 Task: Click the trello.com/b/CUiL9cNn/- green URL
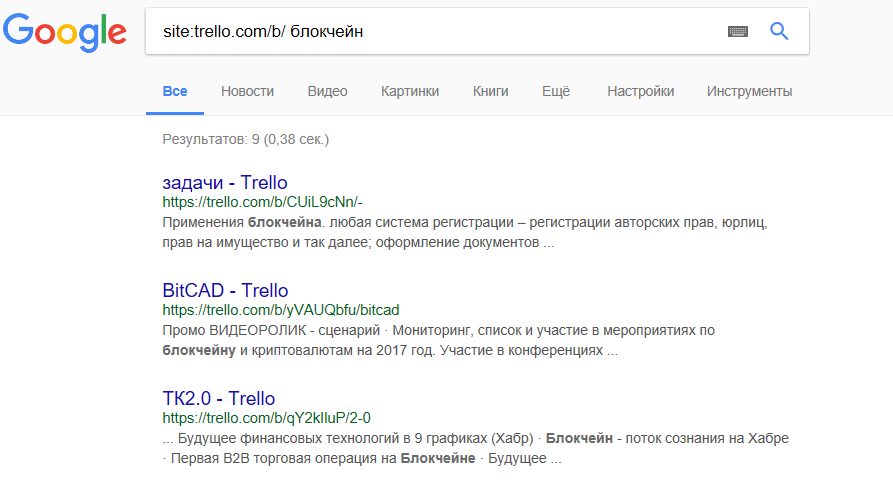coord(262,201)
